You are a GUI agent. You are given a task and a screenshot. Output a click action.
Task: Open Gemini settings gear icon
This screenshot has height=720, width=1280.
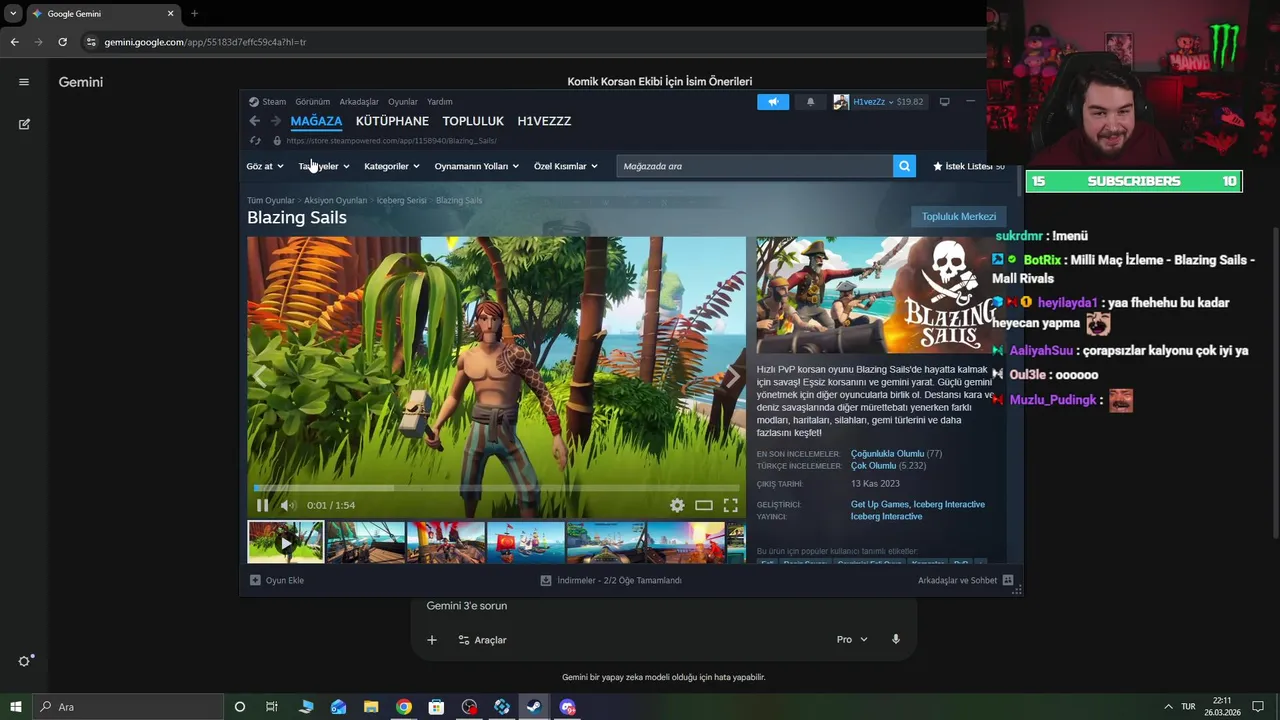(x=25, y=661)
